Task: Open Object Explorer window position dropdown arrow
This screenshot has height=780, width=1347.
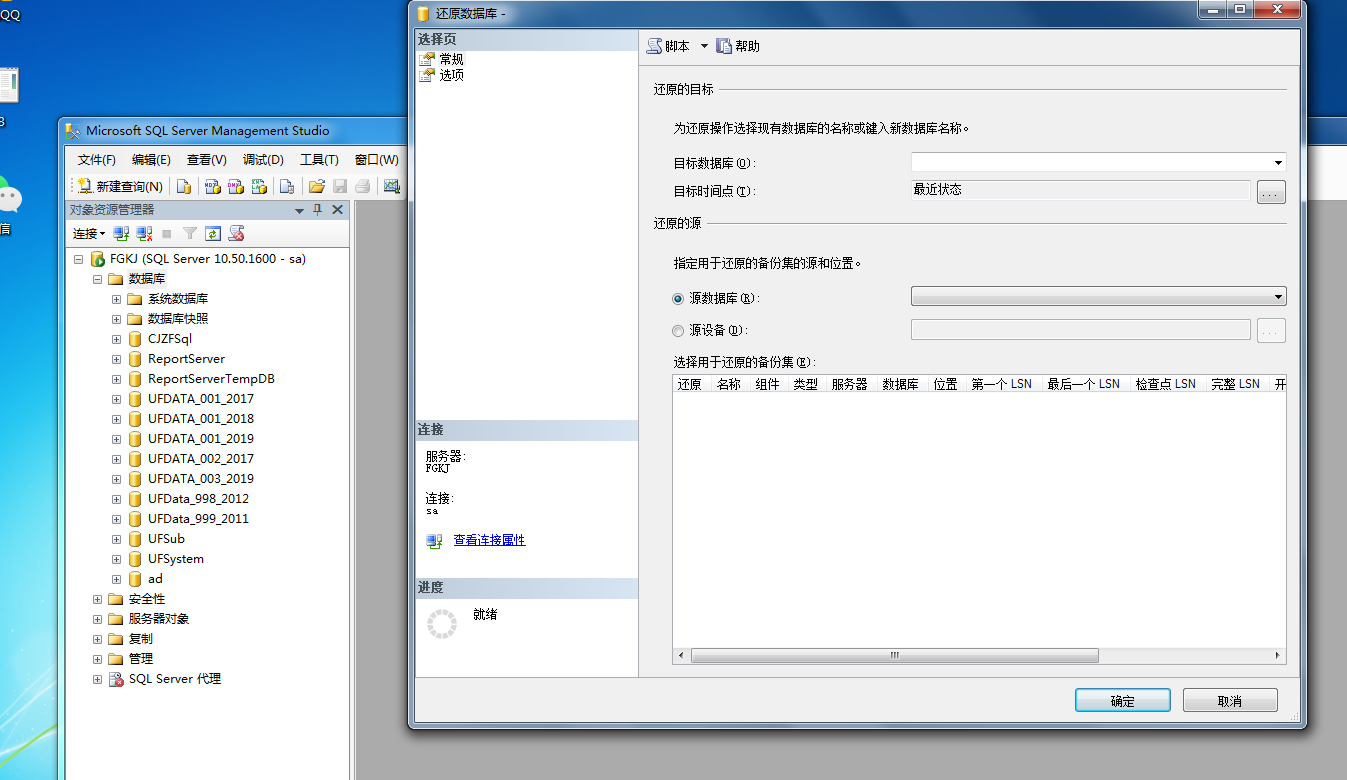Action: (299, 210)
